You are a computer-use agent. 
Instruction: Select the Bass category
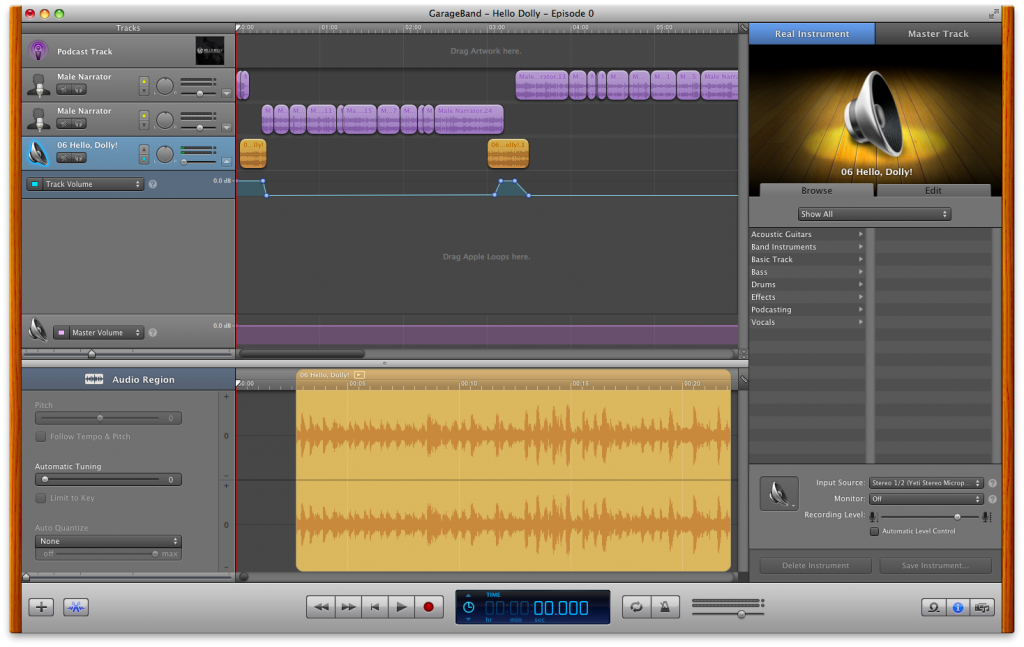[x=807, y=272]
